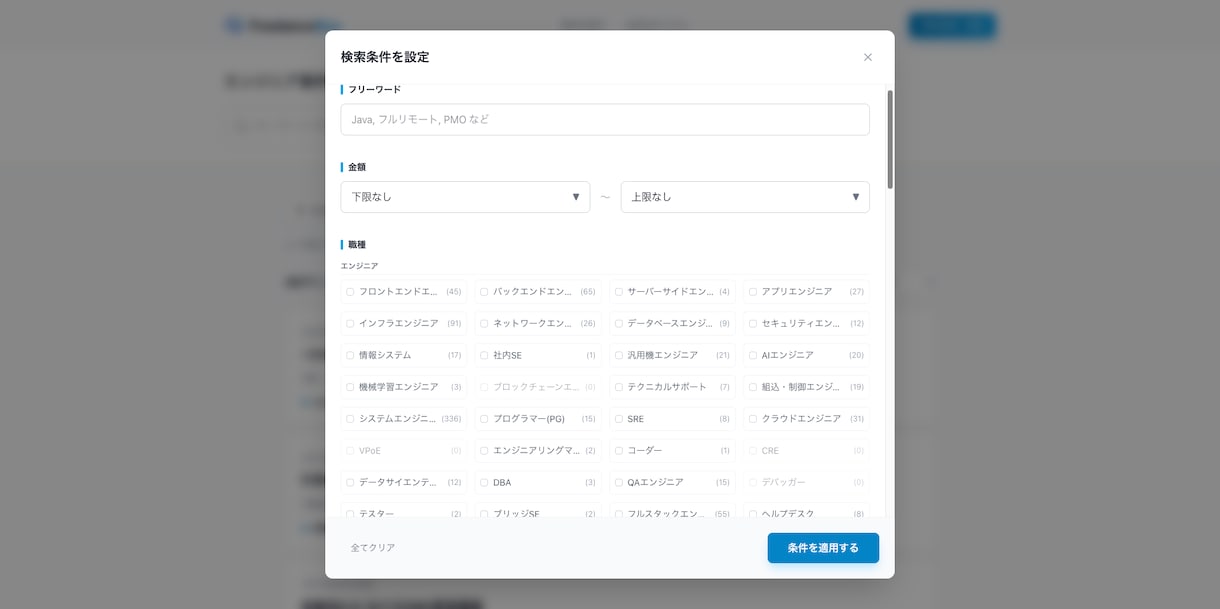Tick the 機械学習エンジニア checkbox

click(350, 387)
